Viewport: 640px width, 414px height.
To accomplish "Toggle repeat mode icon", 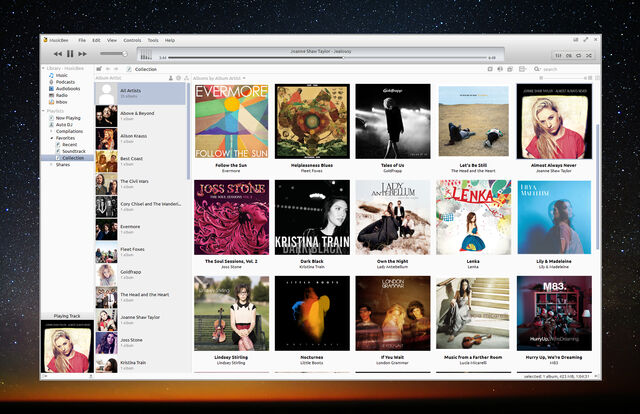I will (x=579, y=55).
